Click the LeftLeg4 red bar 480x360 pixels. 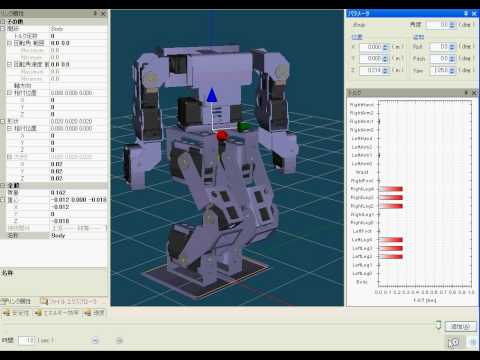[391, 240]
